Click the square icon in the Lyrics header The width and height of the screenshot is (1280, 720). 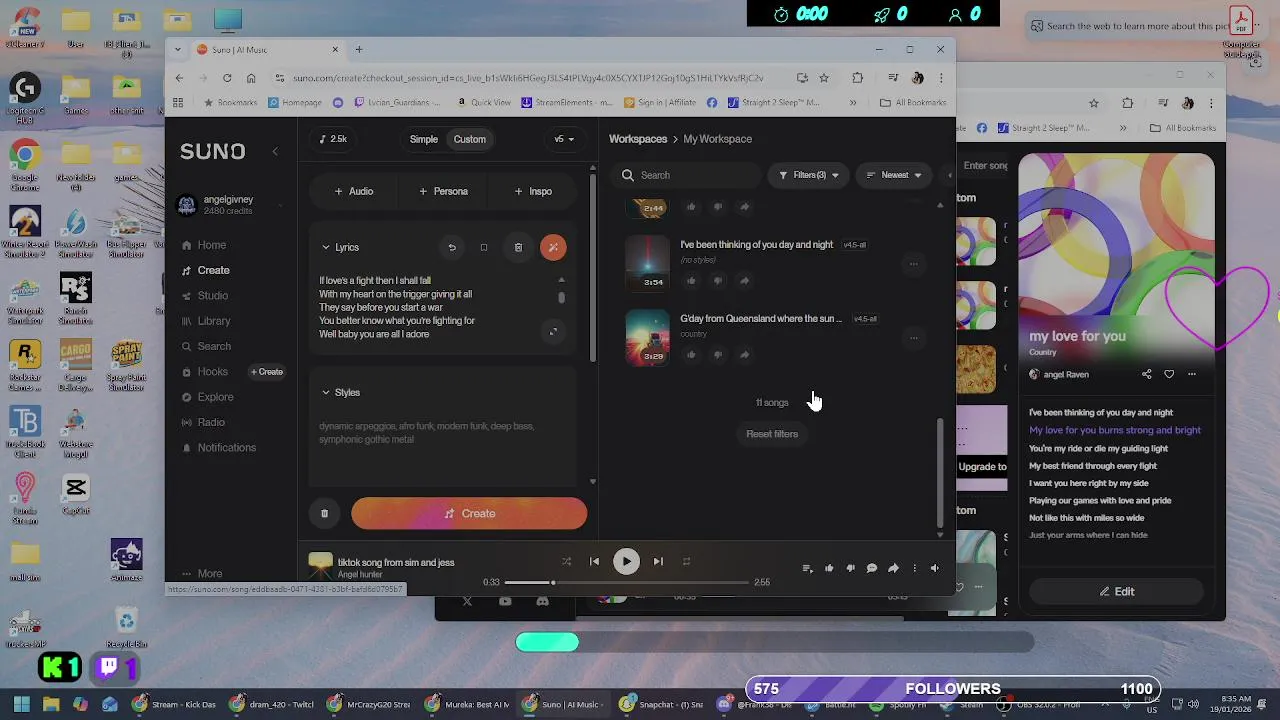click(484, 247)
